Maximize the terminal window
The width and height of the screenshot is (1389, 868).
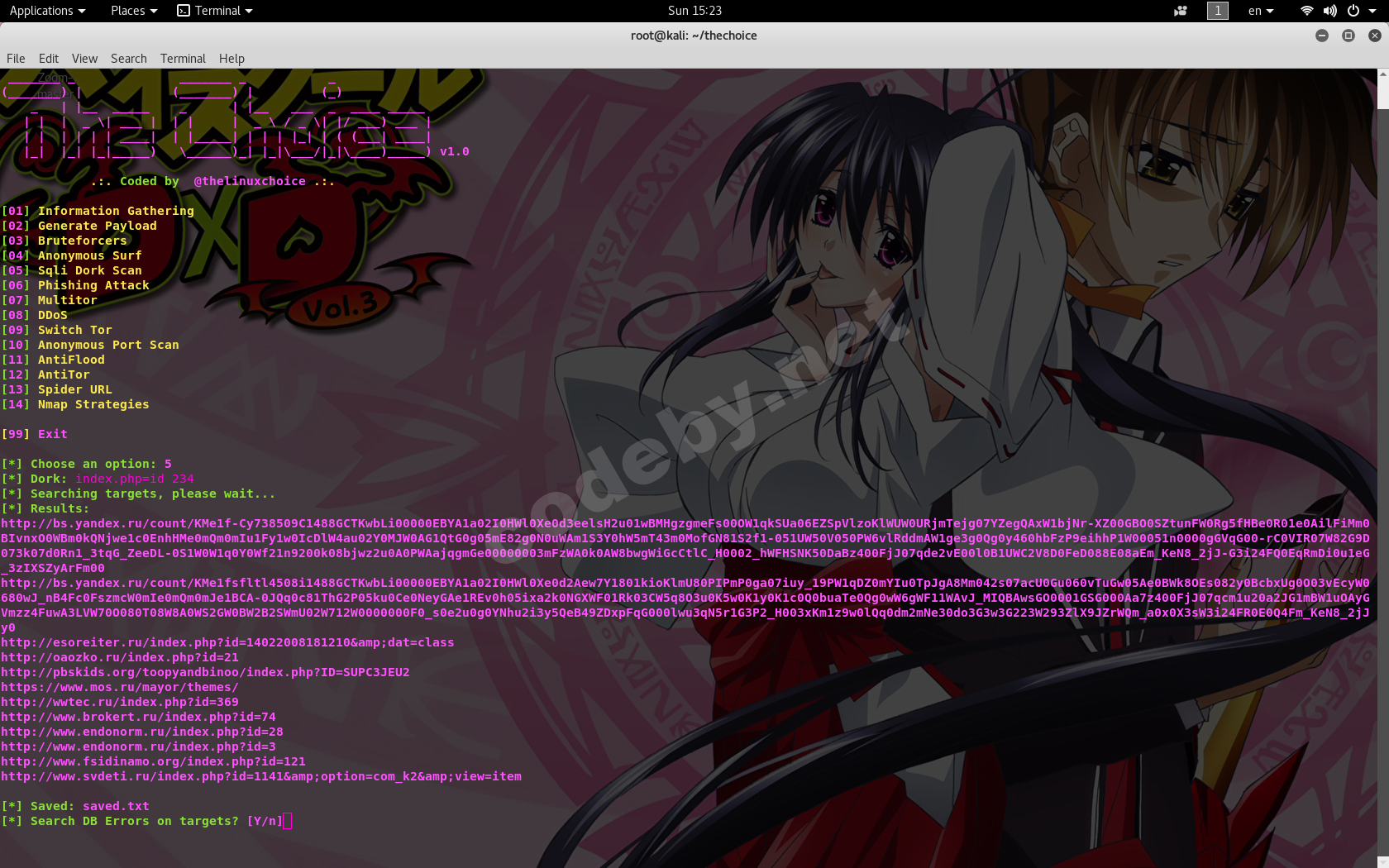(x=1348, y=36)
